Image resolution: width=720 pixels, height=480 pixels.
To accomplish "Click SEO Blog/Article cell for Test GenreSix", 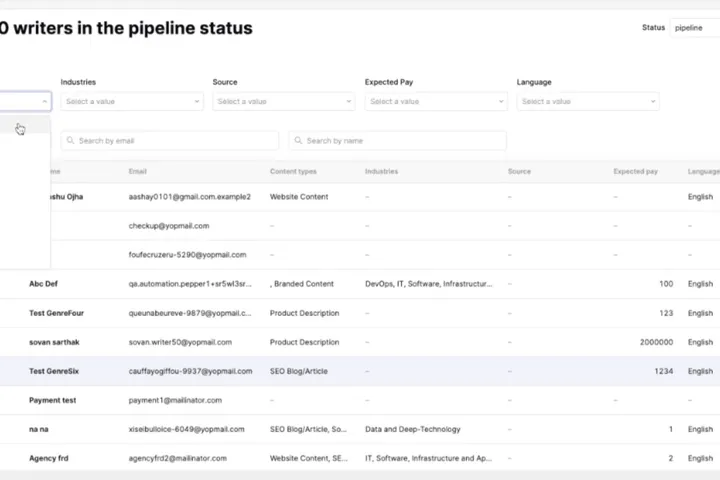I will pos(298,371).
